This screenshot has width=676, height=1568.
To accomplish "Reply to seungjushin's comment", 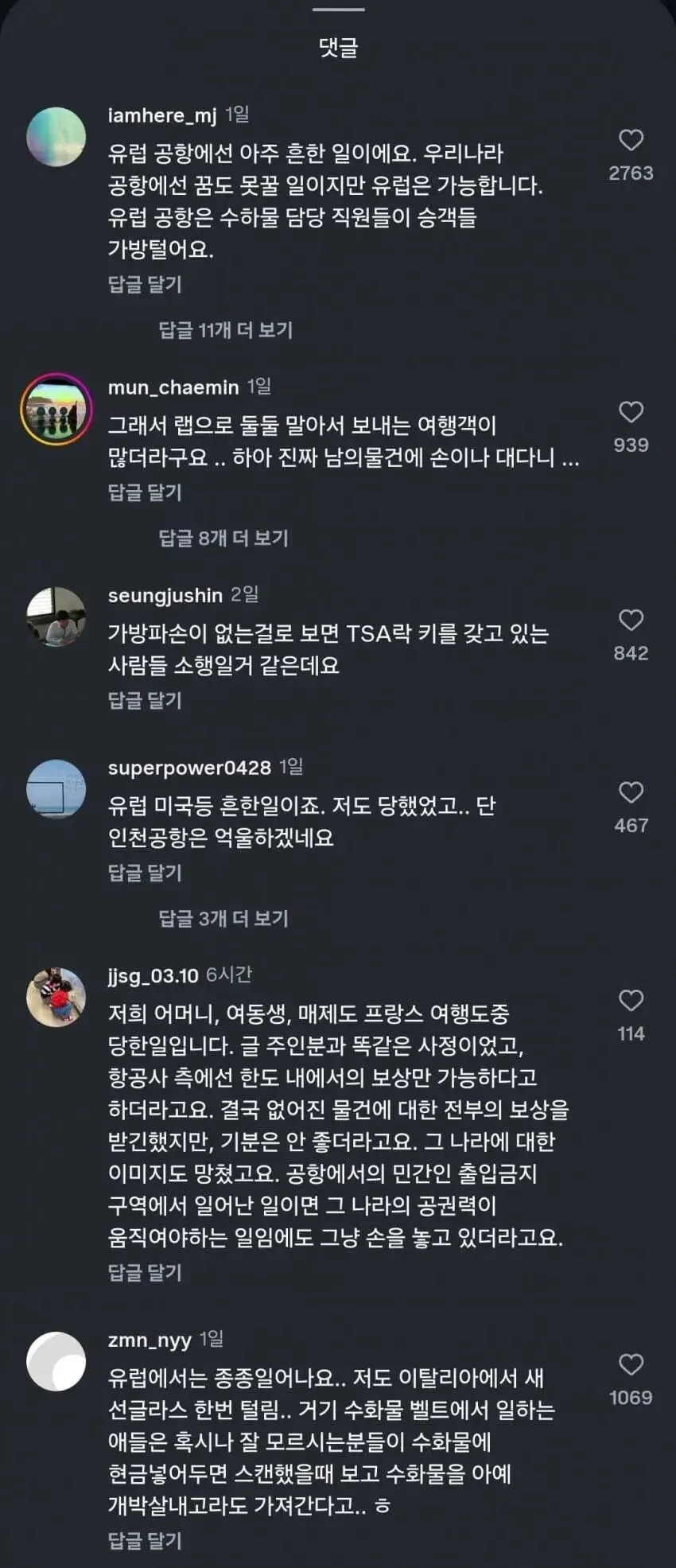I will click(x=145, y=701).
